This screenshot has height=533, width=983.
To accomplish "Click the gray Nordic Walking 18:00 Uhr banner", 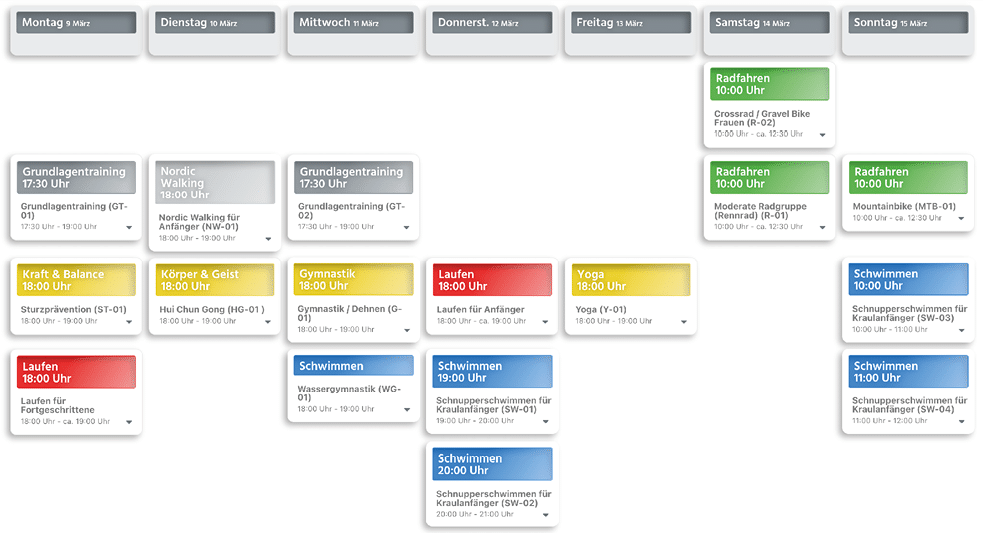I will (x=215, y=183).
